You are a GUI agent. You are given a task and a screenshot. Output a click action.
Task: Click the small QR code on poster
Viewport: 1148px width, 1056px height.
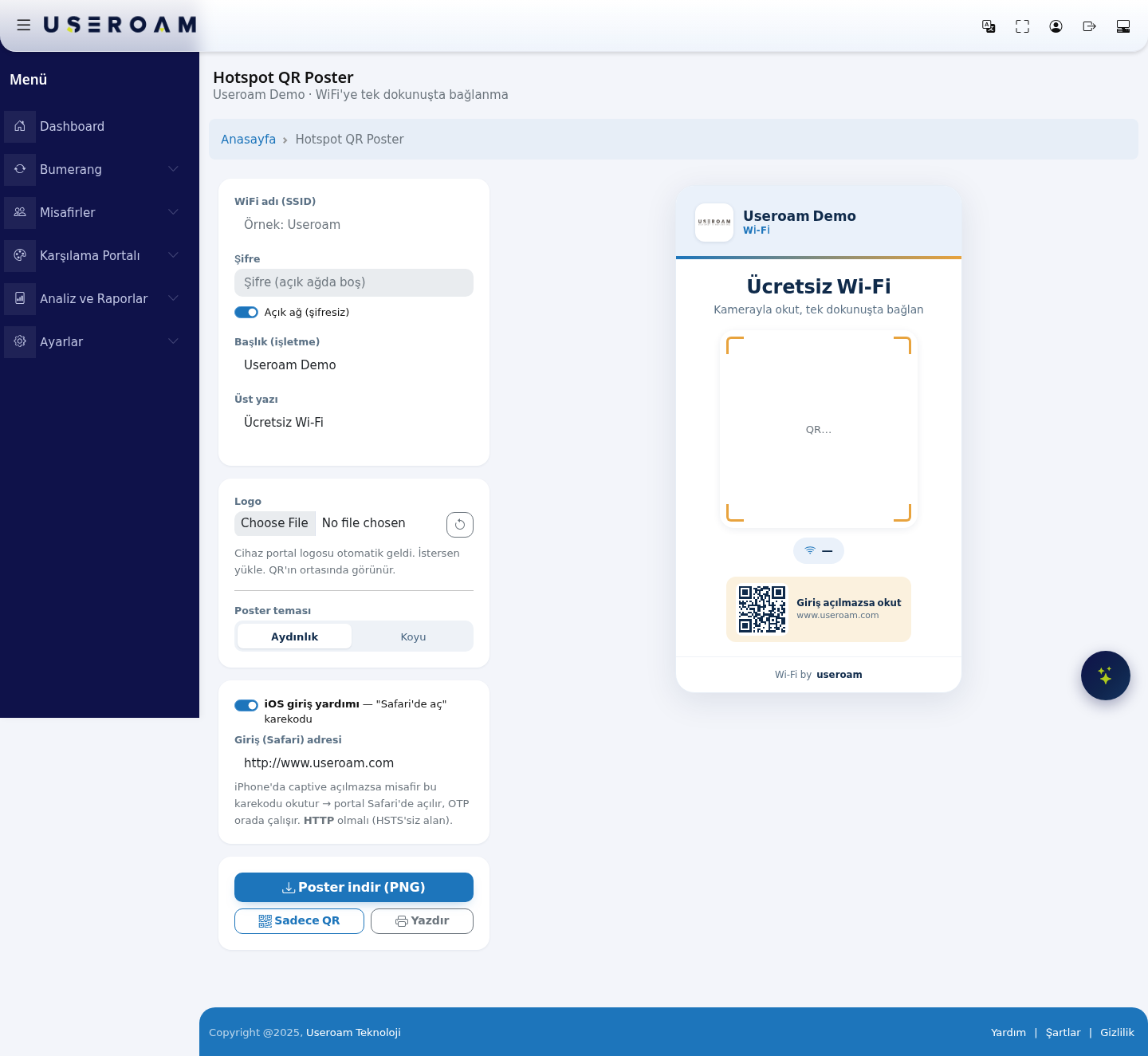[x=761, y=609]
